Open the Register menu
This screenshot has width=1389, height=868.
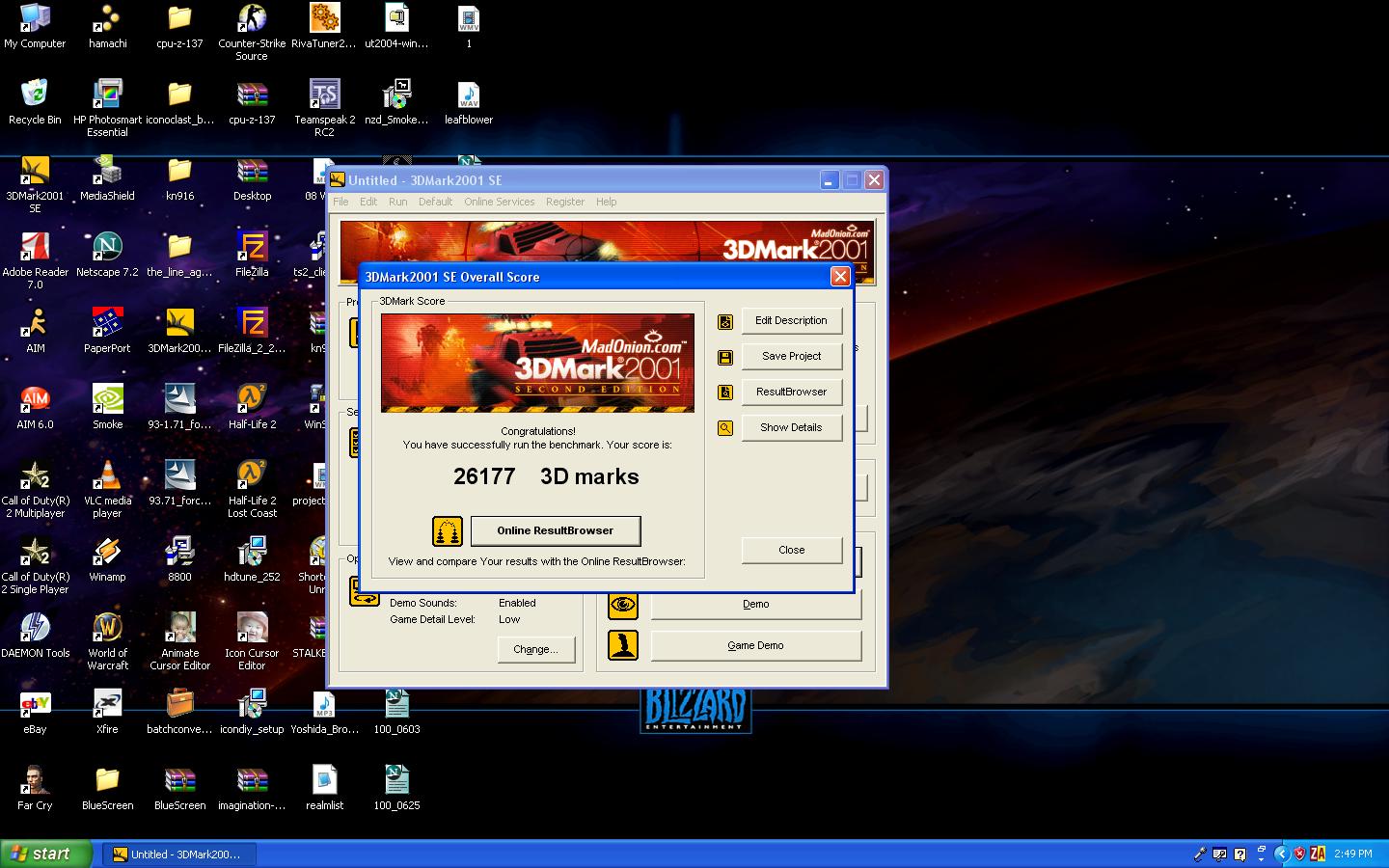click(565, 202)
